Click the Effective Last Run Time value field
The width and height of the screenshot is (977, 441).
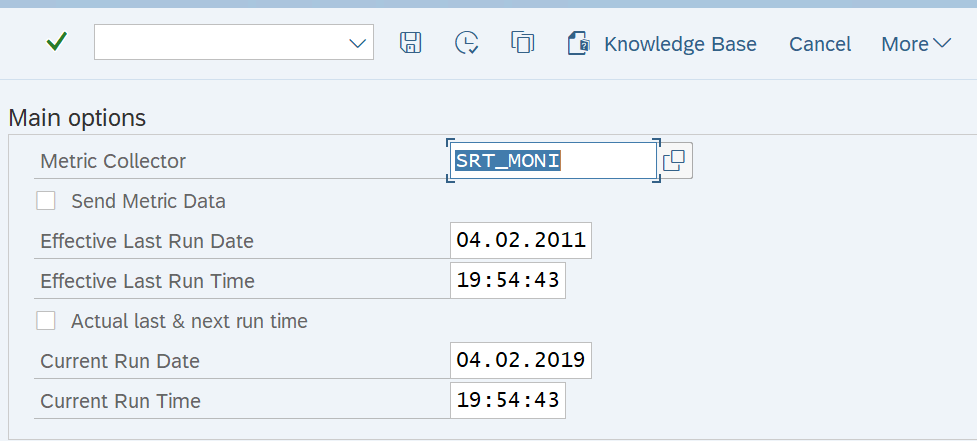tap(507, 281)
